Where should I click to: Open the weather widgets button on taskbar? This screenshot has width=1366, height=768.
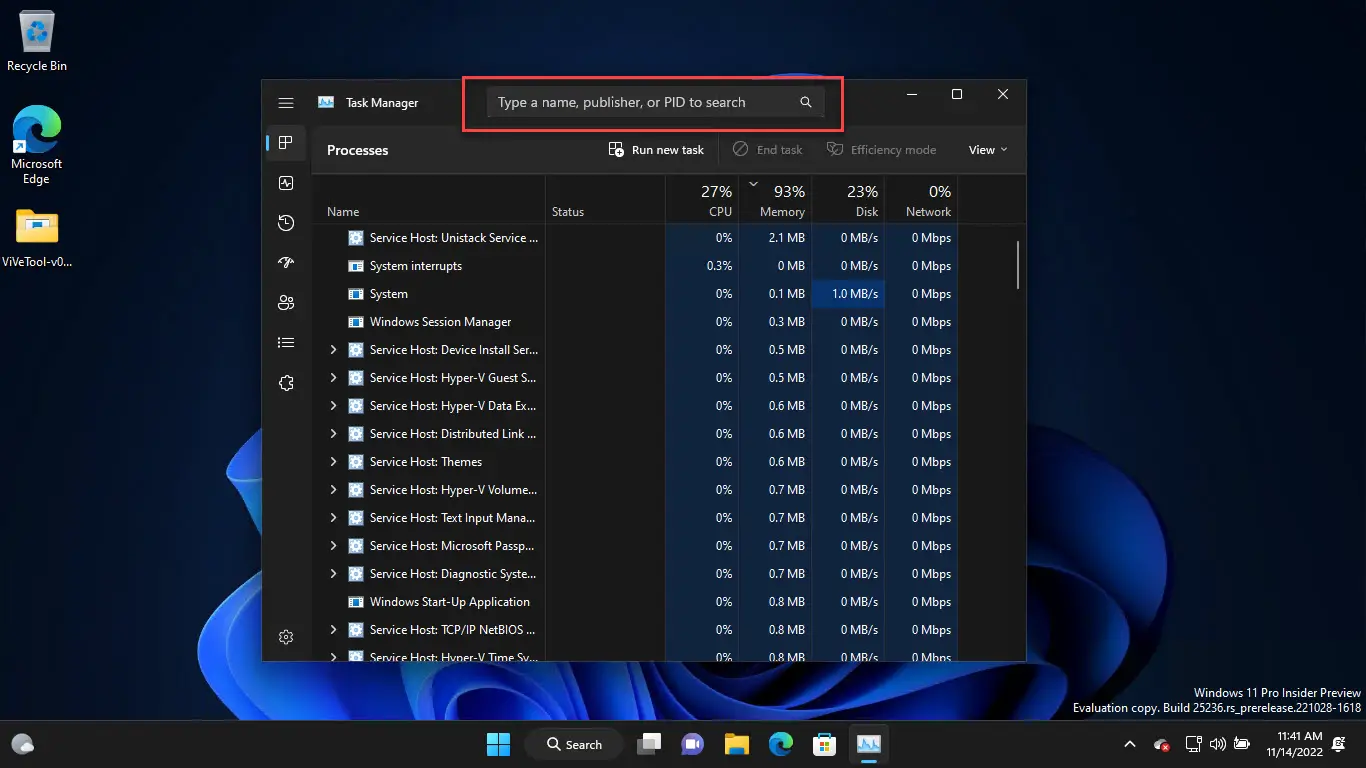pos(23,744)
